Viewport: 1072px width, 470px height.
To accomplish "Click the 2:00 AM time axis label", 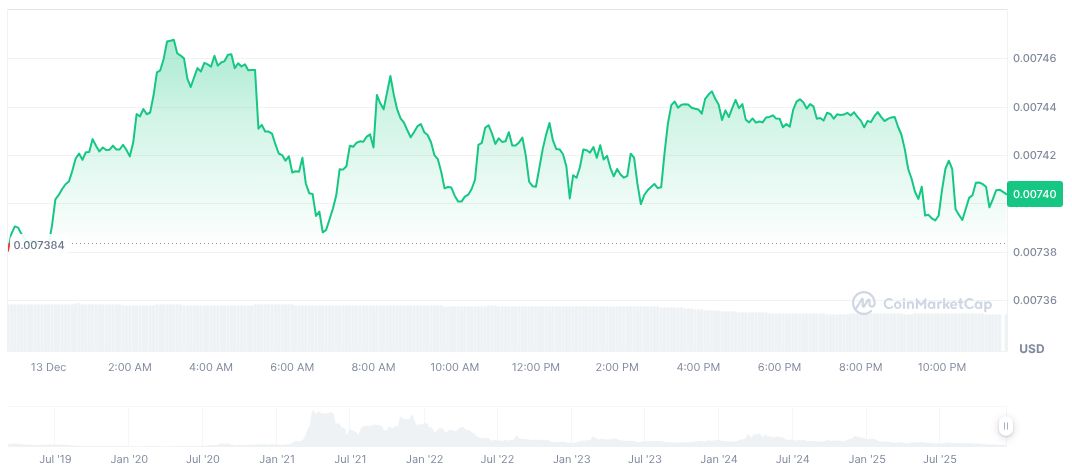I will 130,367.
